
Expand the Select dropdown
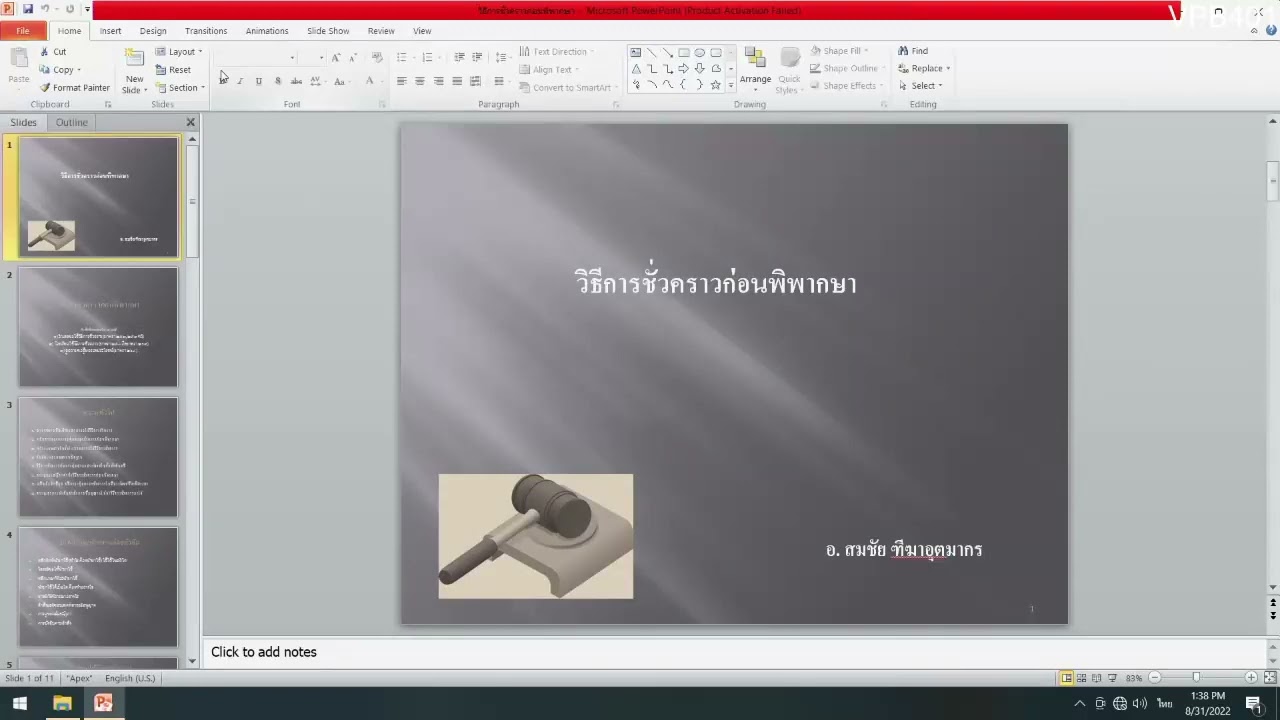(x=940, y=86)
